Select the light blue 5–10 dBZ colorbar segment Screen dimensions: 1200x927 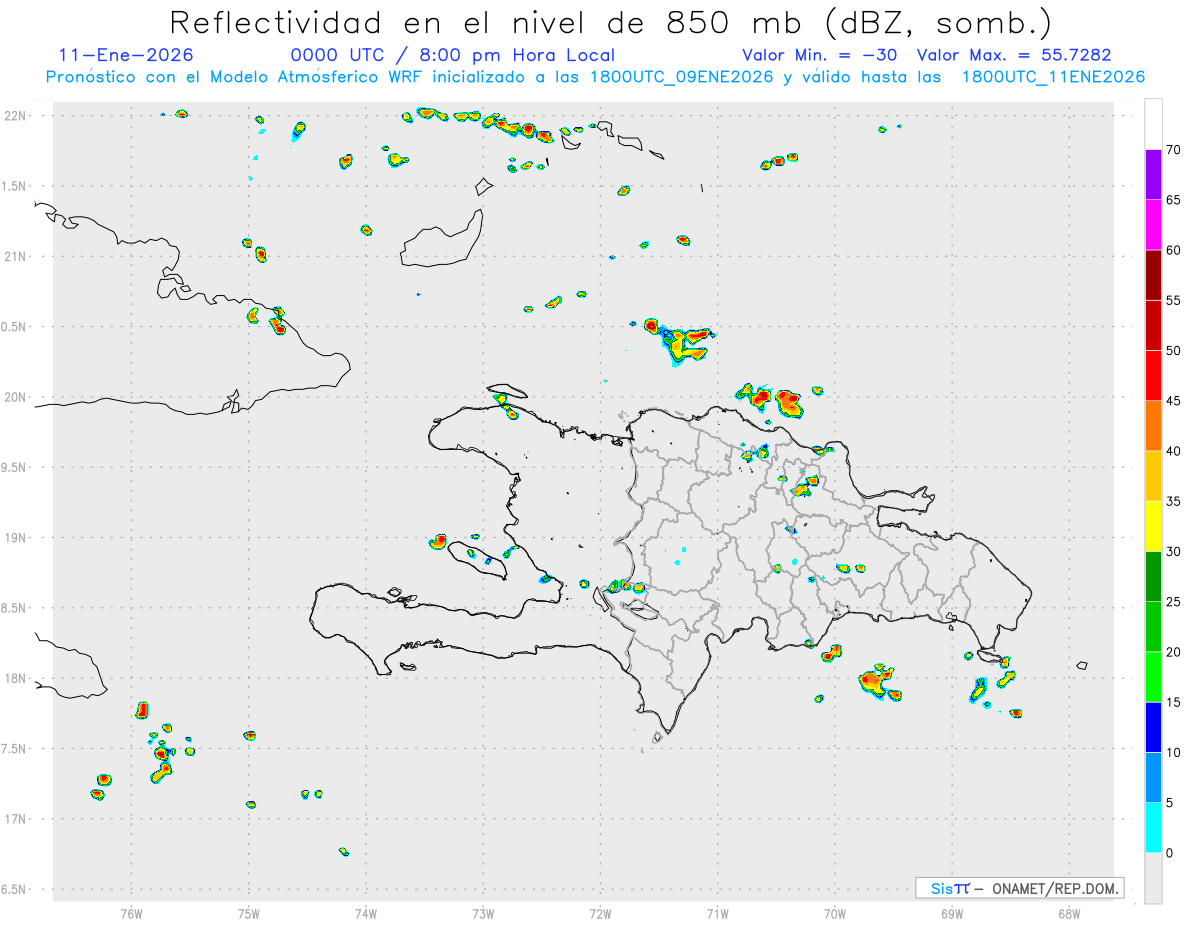pyautogui.click(x=1153, y=778)
